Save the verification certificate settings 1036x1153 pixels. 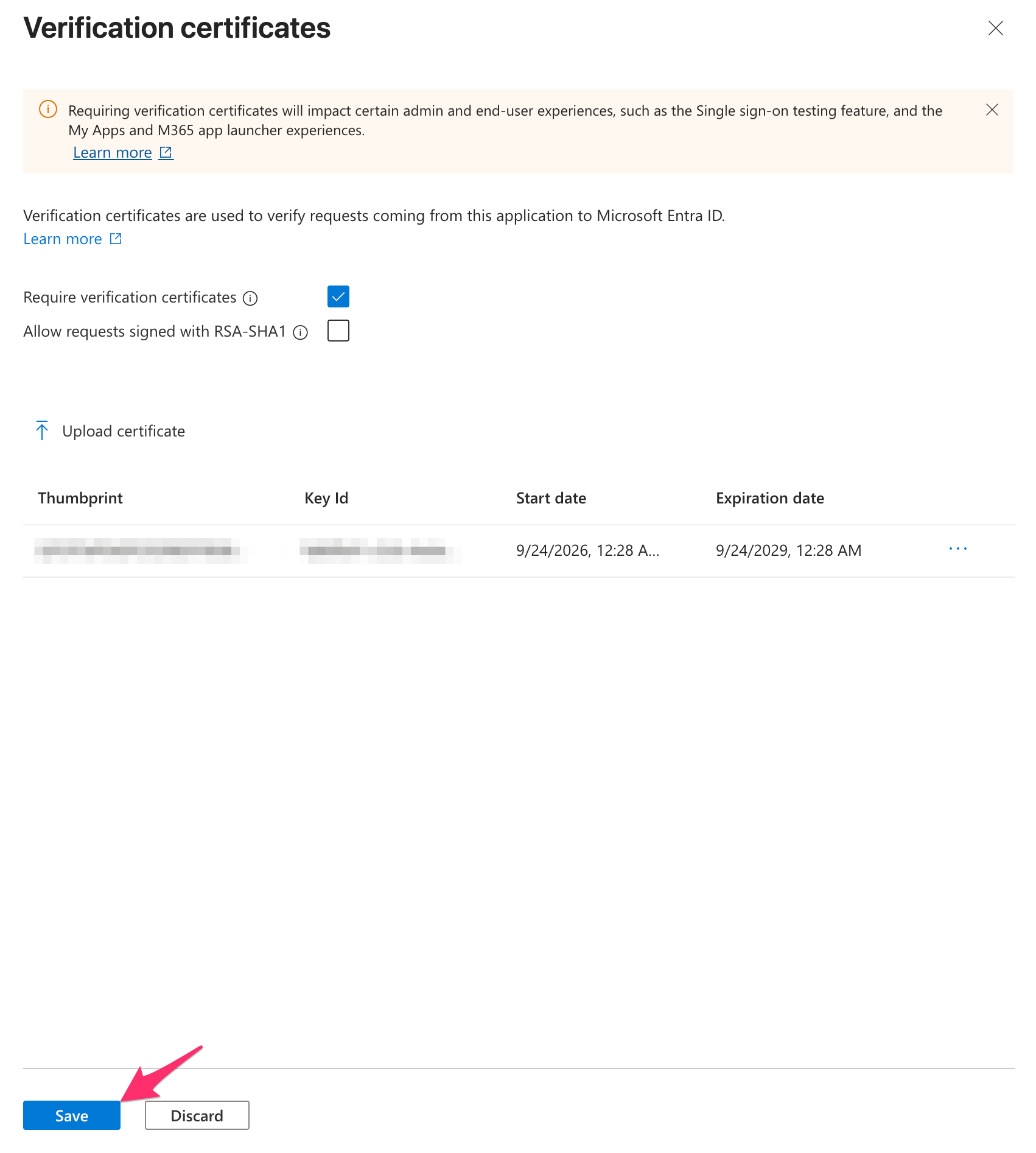tap(72, 1115)
